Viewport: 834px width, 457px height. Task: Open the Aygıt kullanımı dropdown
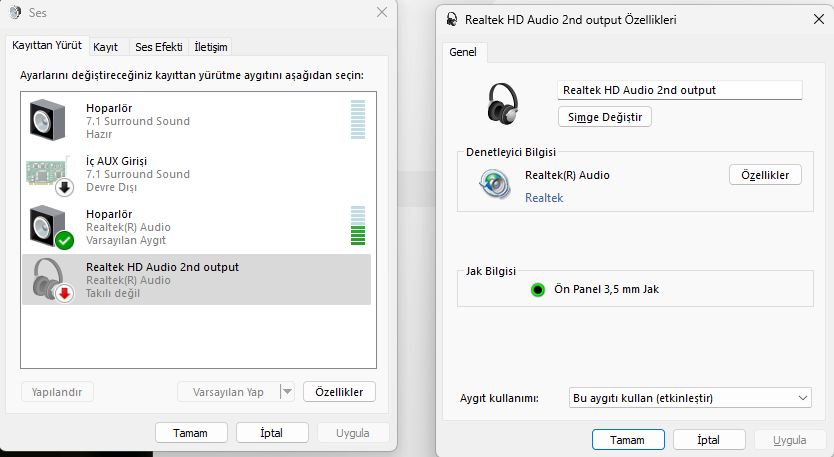[x=690, y=398]
